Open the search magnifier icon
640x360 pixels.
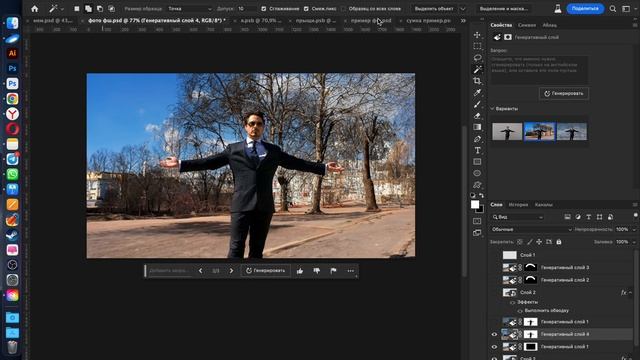613,9
